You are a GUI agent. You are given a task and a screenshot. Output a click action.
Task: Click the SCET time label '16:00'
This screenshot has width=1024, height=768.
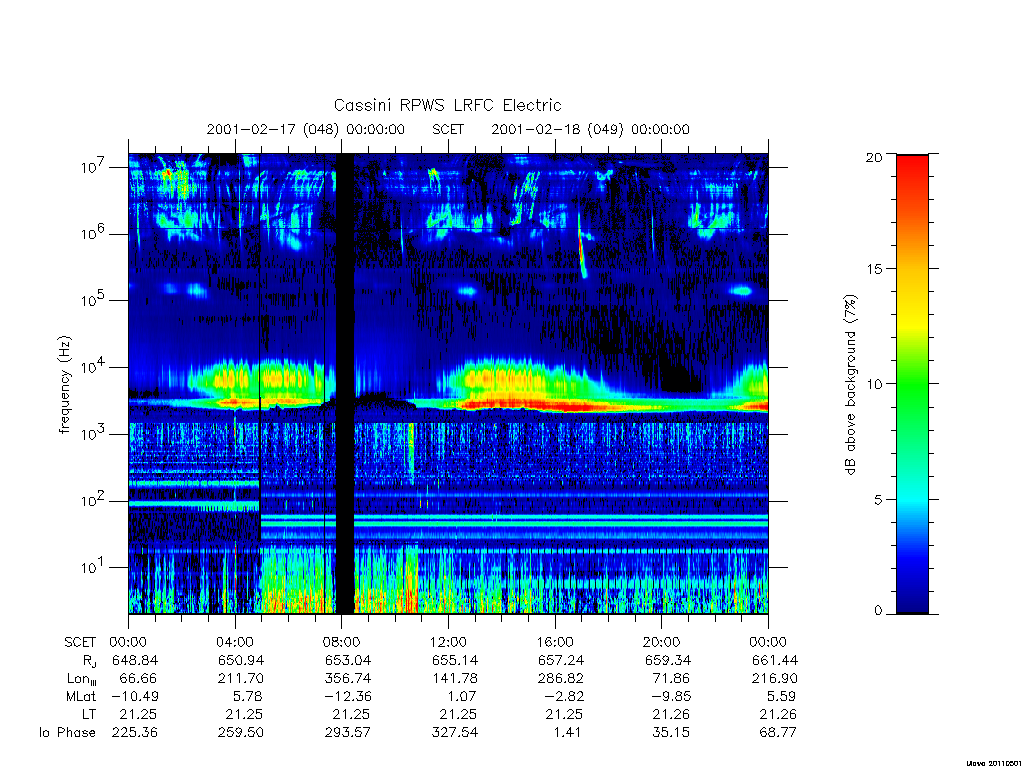click(x=554, y=642)
